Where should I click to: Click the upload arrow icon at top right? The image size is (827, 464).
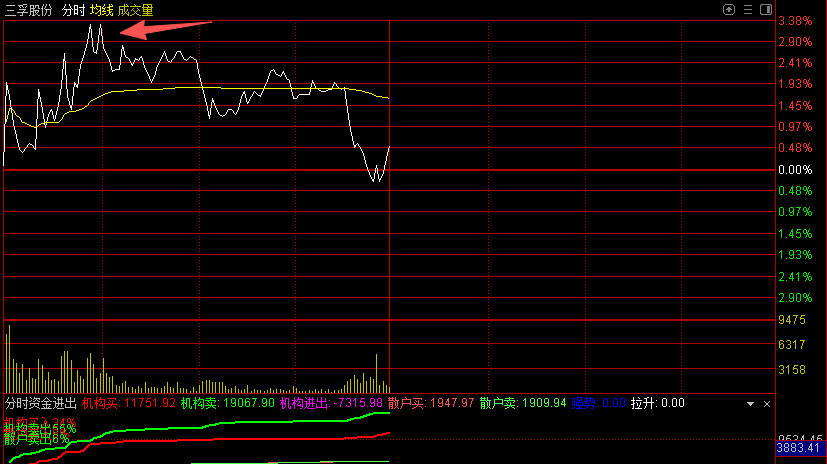(727, 9)
